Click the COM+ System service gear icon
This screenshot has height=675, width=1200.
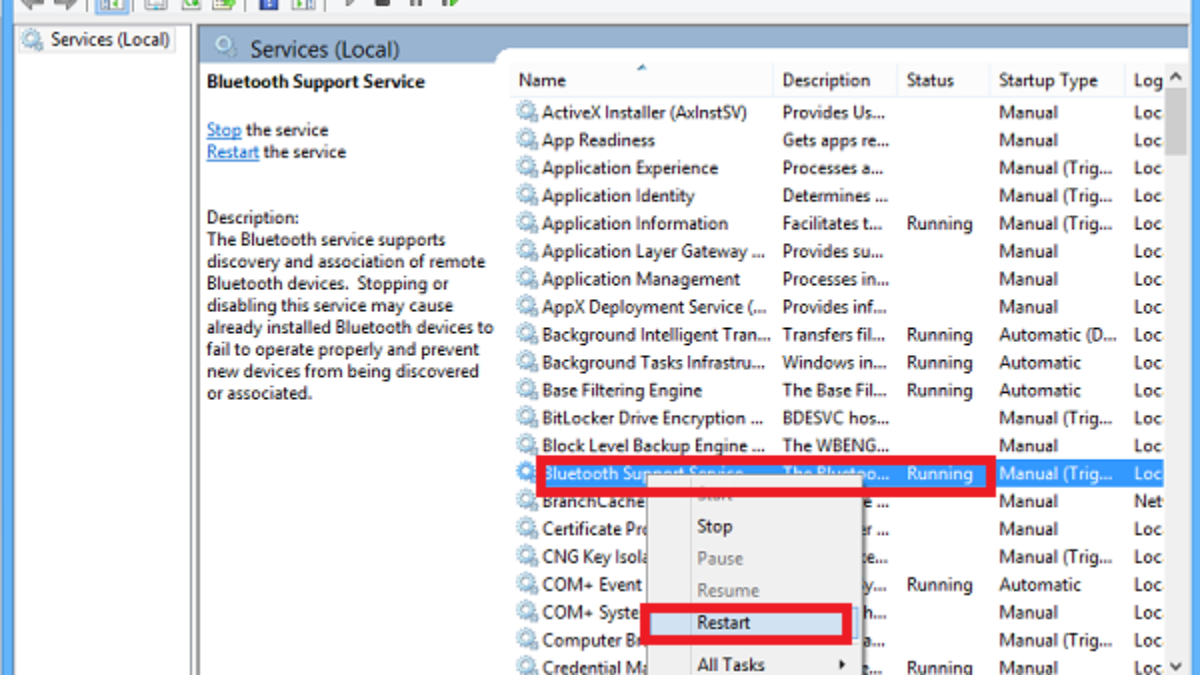tap(527, 612)
